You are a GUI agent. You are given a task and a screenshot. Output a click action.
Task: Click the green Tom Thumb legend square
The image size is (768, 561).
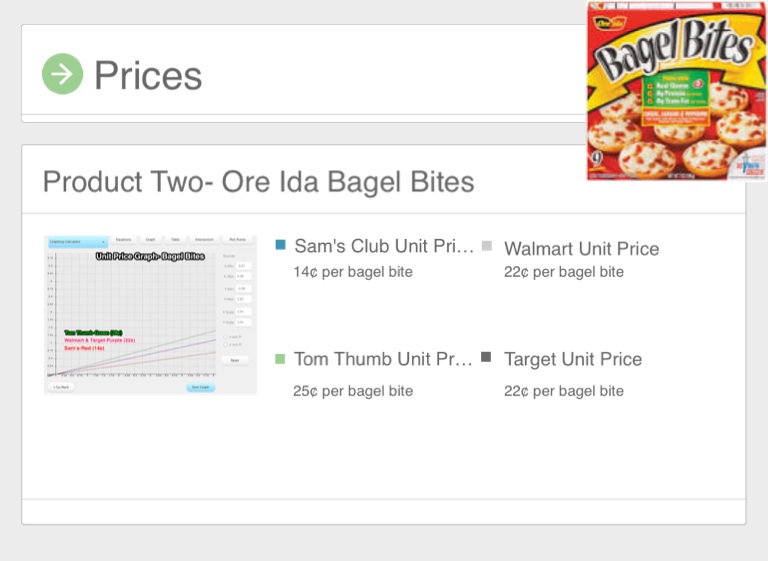click(x=281, y=358)
